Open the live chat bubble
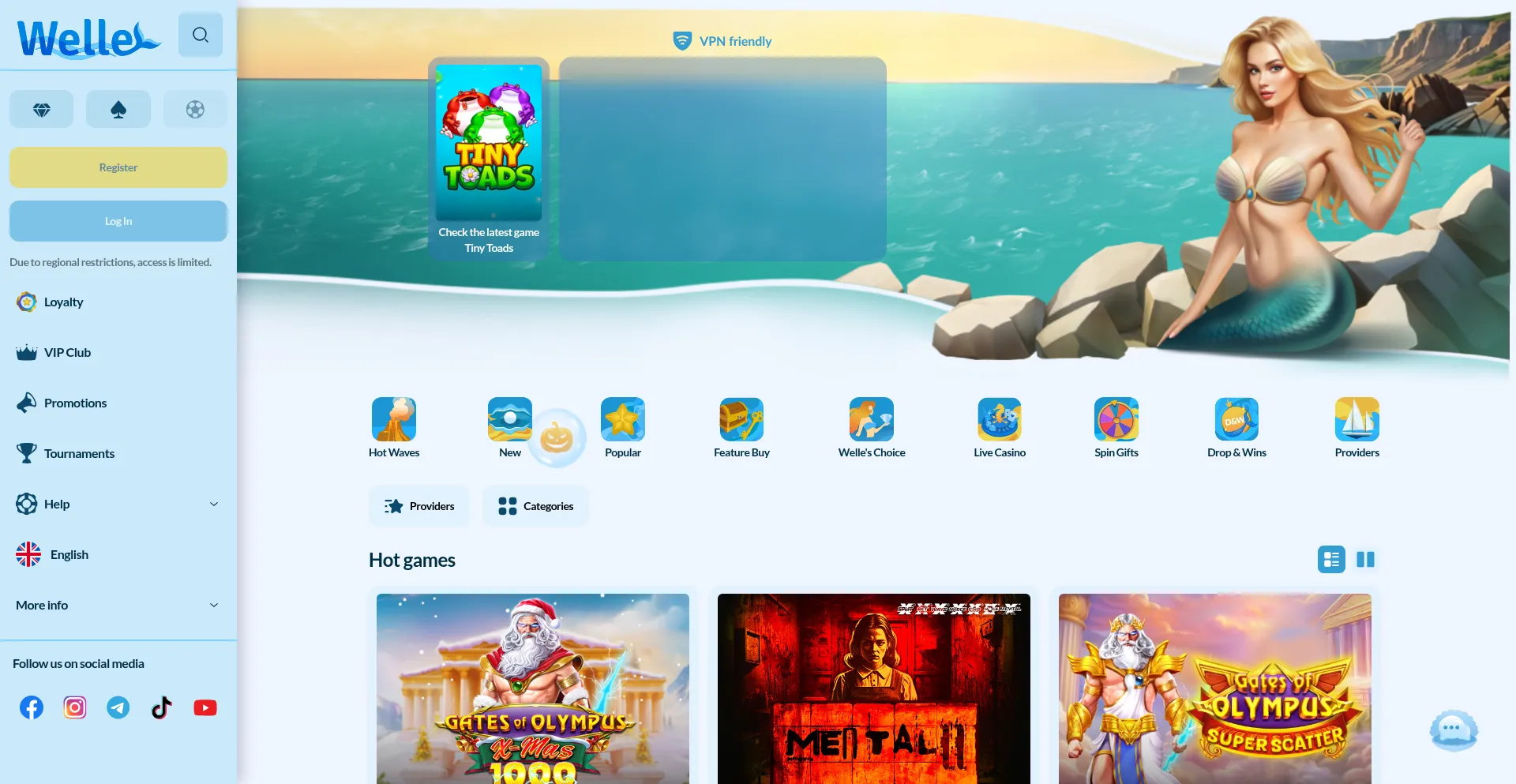Image resolution: width=1516 pixels, height=784 pixels. tap(1454, 730)
